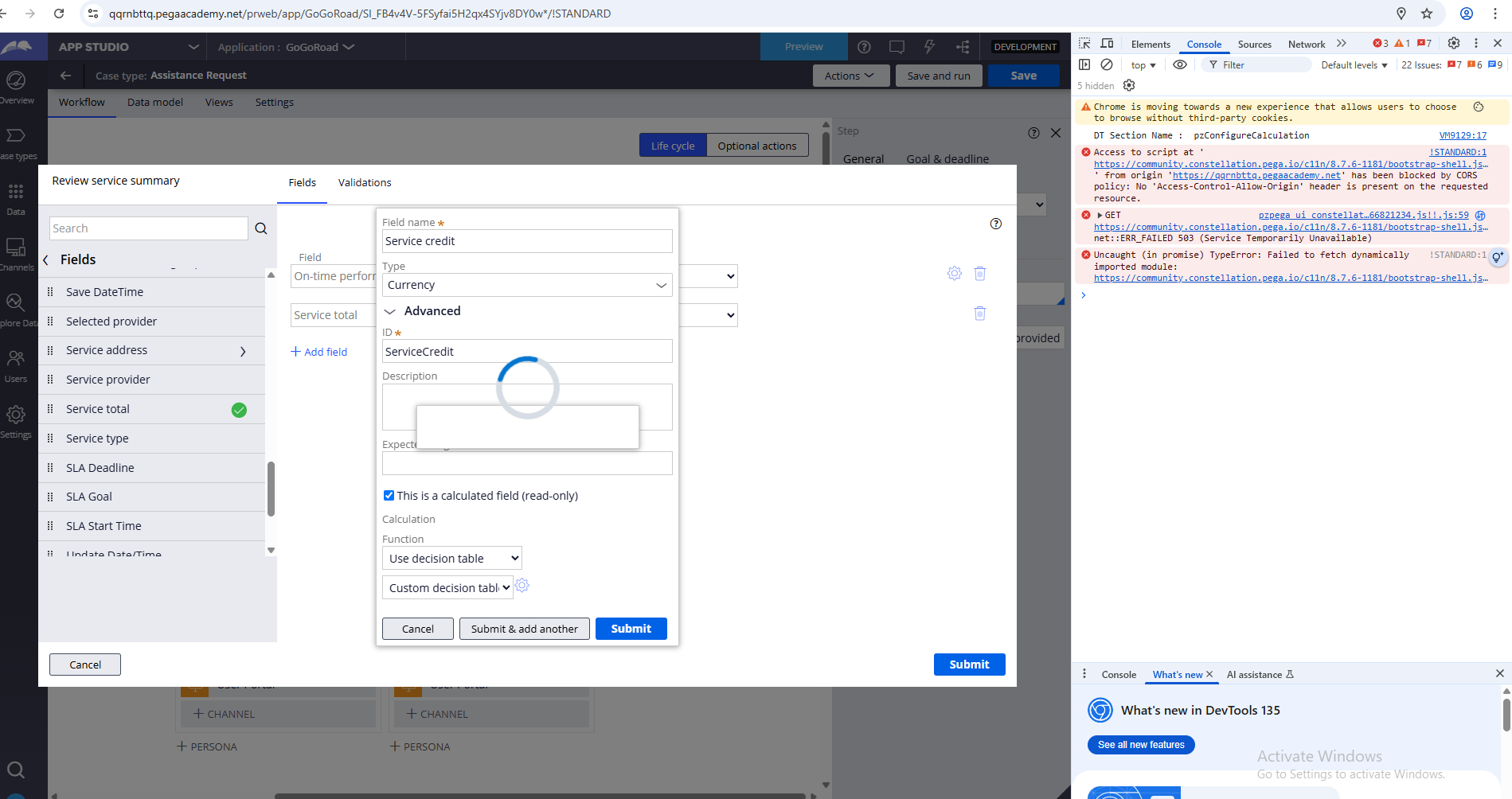The height and width of the screenshot is (799, 1512).
Task: Click Add field link
Action: coord(319,352)
